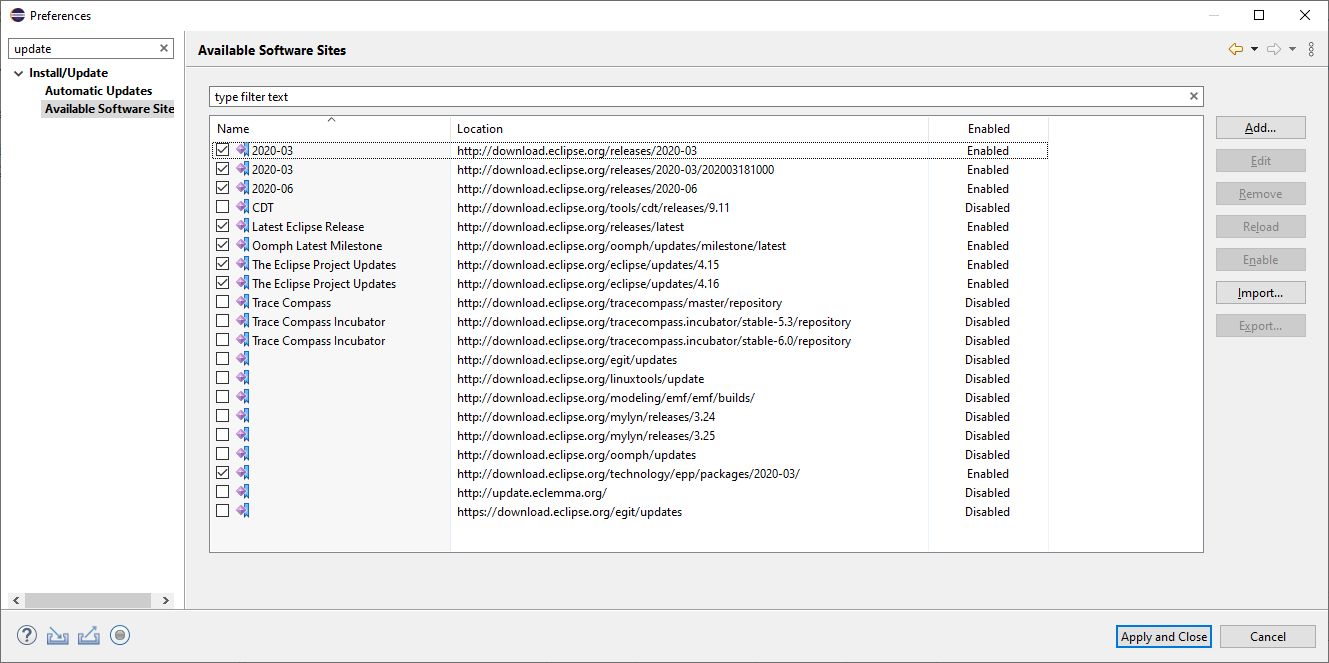Open the Forward history dropdown arrow
1329x663 pixels.
point(1292,49)
